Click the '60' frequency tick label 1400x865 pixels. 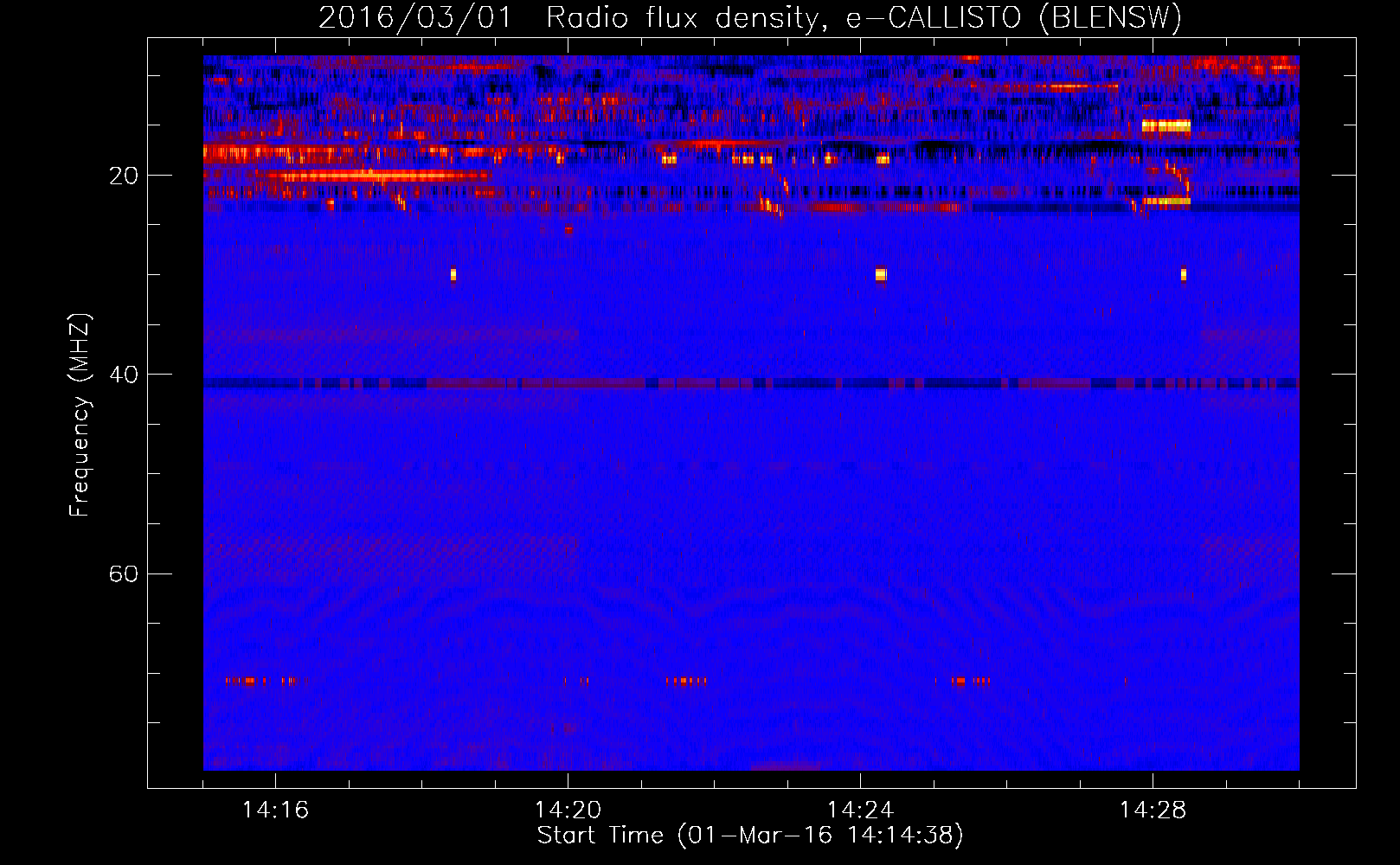124,574
